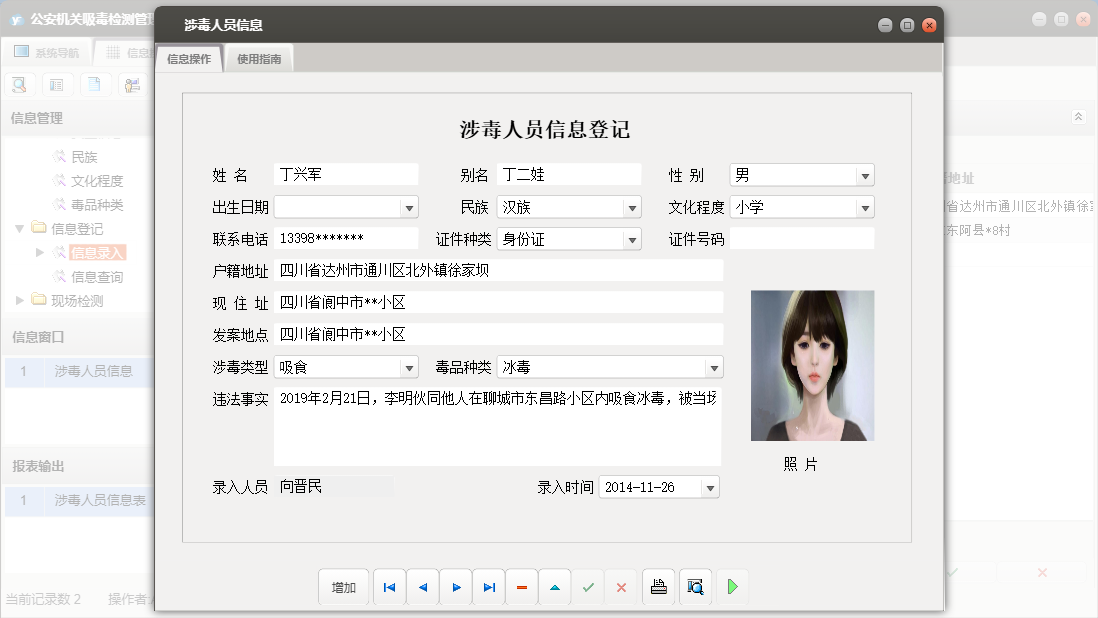
Task: Open the 性别 gender dropdown
Action: coord(866,174)
